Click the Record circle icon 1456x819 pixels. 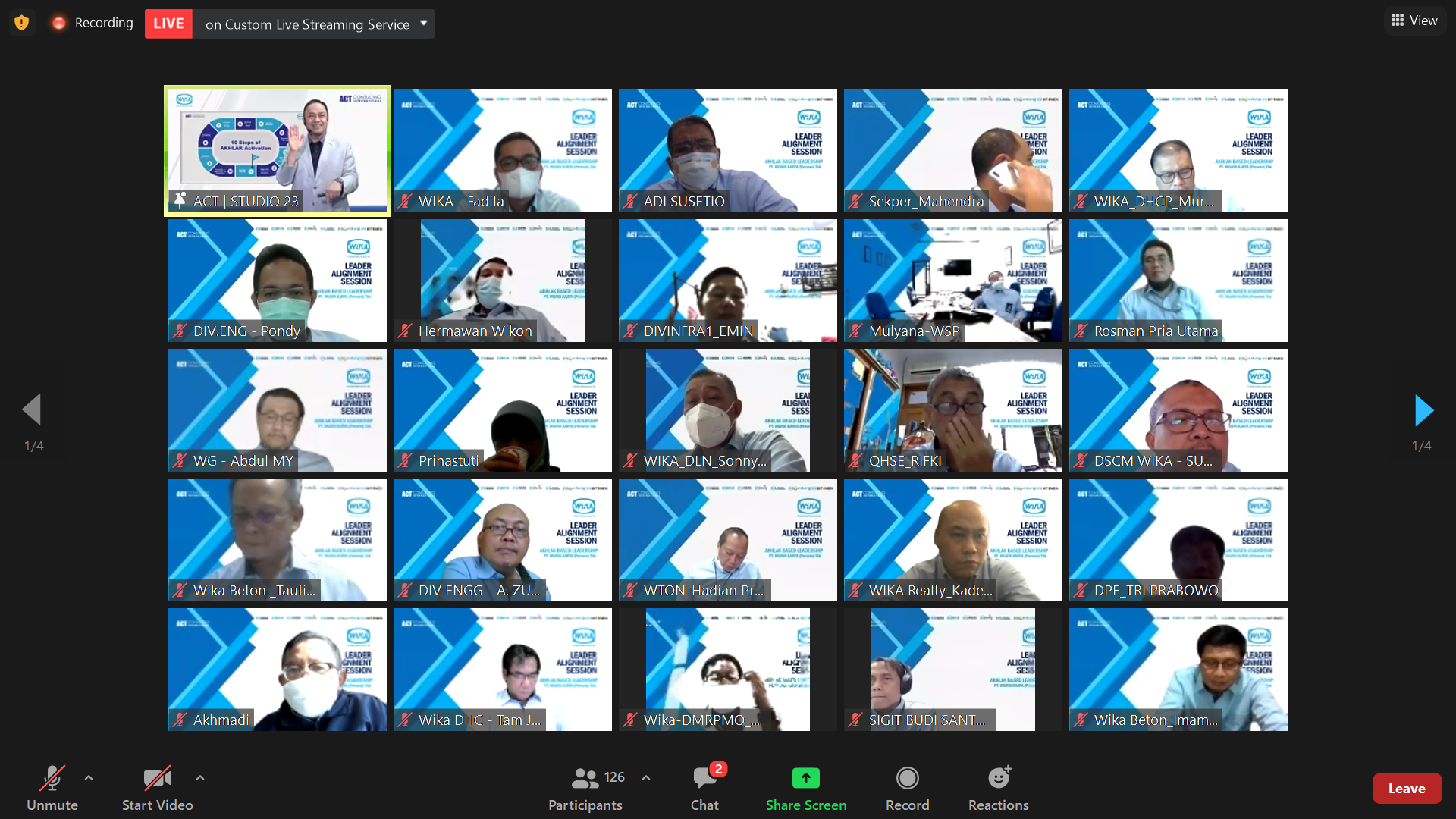907,779
